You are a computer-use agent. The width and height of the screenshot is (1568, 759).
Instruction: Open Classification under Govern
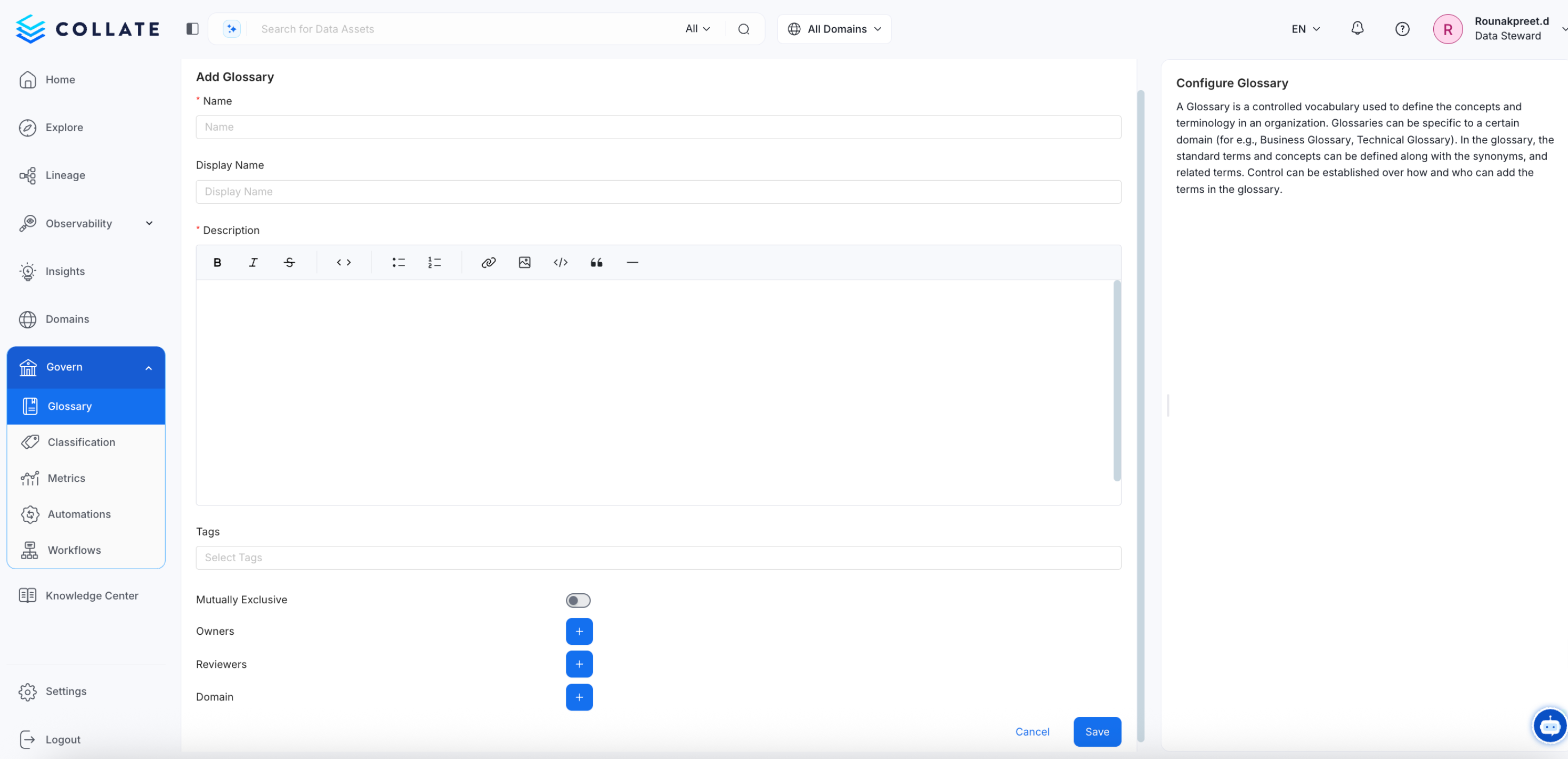tap(81, 442)
